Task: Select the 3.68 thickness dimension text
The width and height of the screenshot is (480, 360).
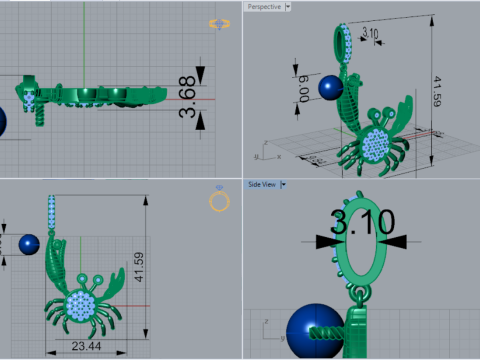Action: tap(187, 97)
